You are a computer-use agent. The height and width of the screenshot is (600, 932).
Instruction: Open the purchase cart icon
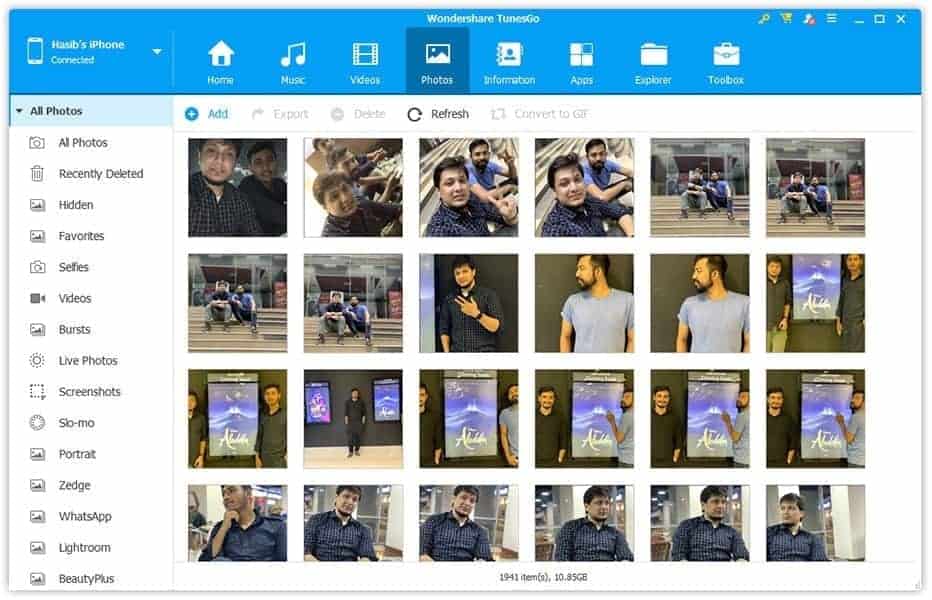pos(787,18)
